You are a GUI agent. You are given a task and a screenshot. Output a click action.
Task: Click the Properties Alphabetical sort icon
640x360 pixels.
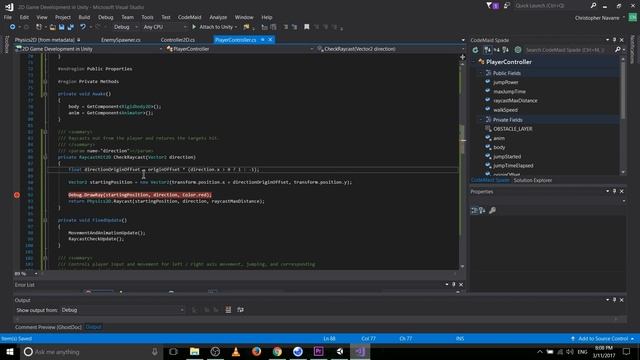482,210
